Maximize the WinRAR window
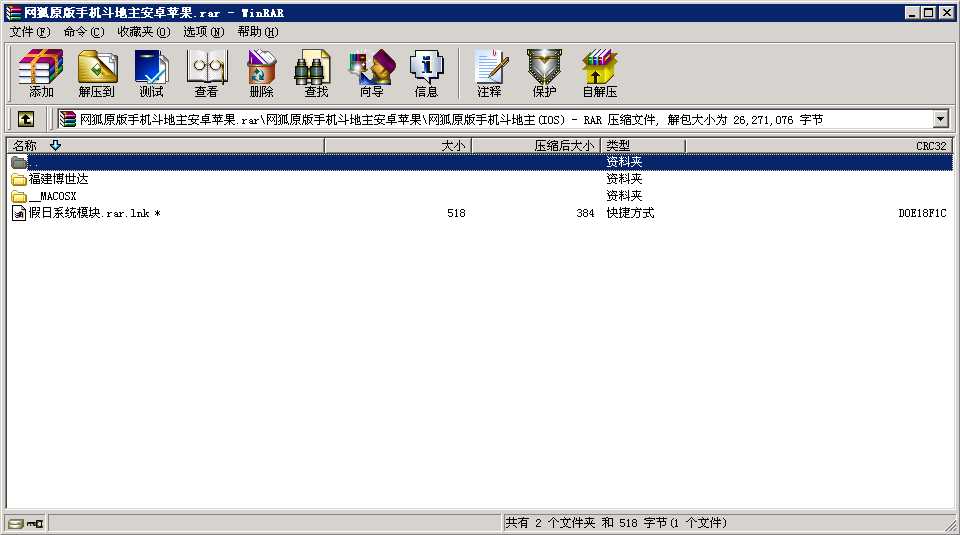960x535 pixels. [x=928, y=12]
